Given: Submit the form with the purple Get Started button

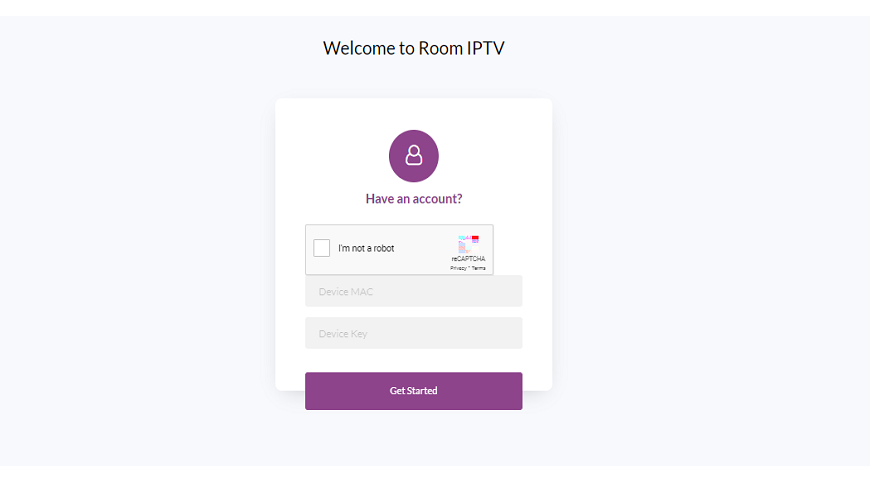Looking at the screenshot, I should coord(413,390).
